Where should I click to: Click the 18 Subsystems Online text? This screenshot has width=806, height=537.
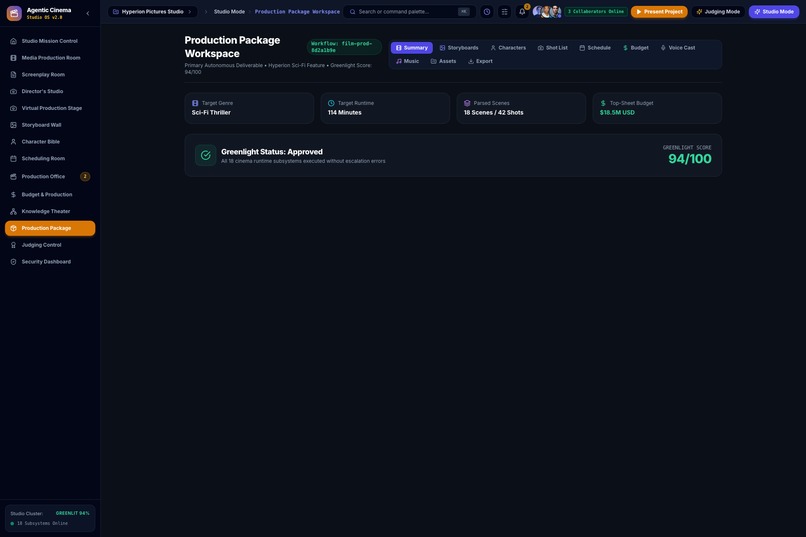pos(42,524)
